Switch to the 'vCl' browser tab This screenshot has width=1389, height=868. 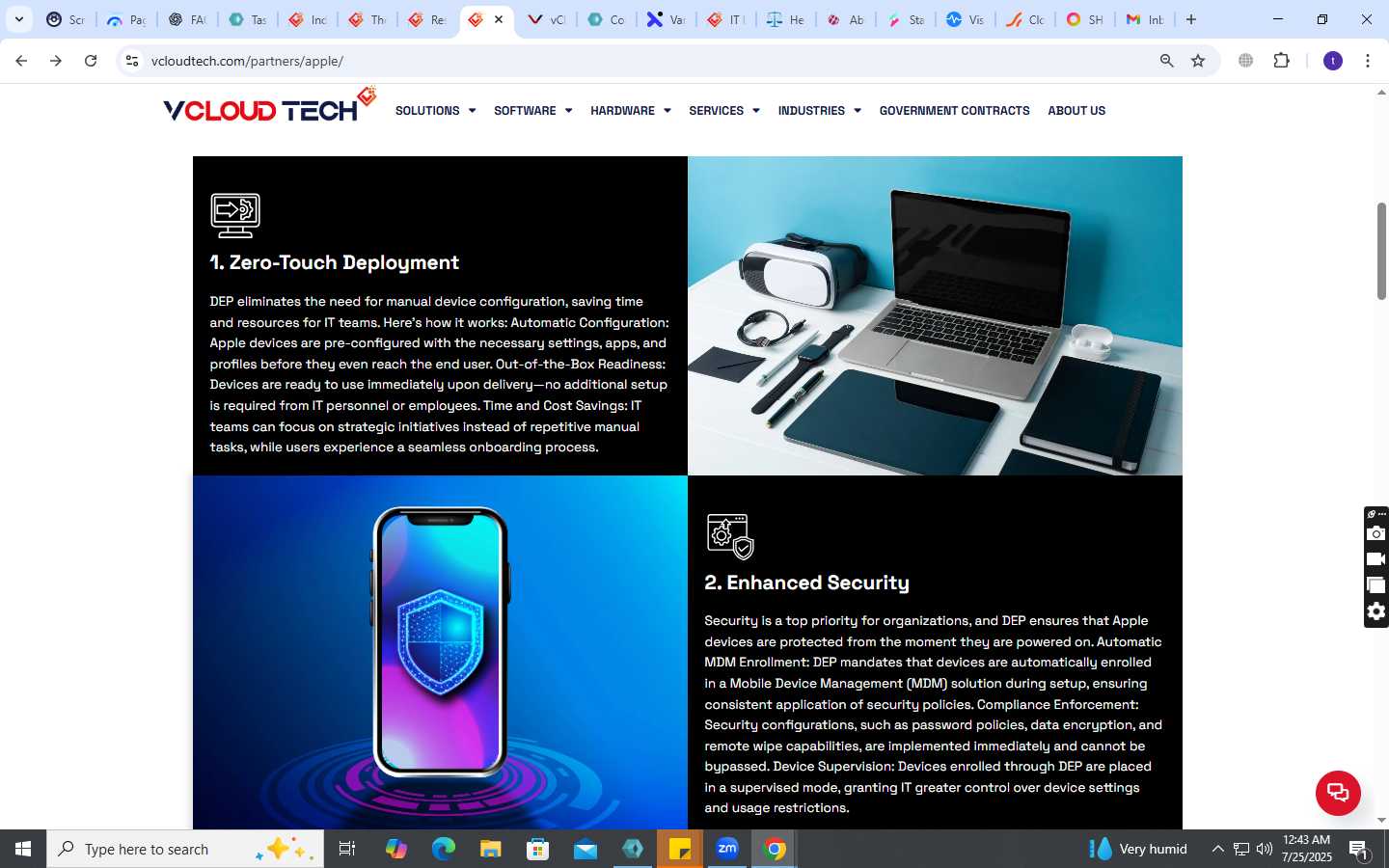(546, 19)
